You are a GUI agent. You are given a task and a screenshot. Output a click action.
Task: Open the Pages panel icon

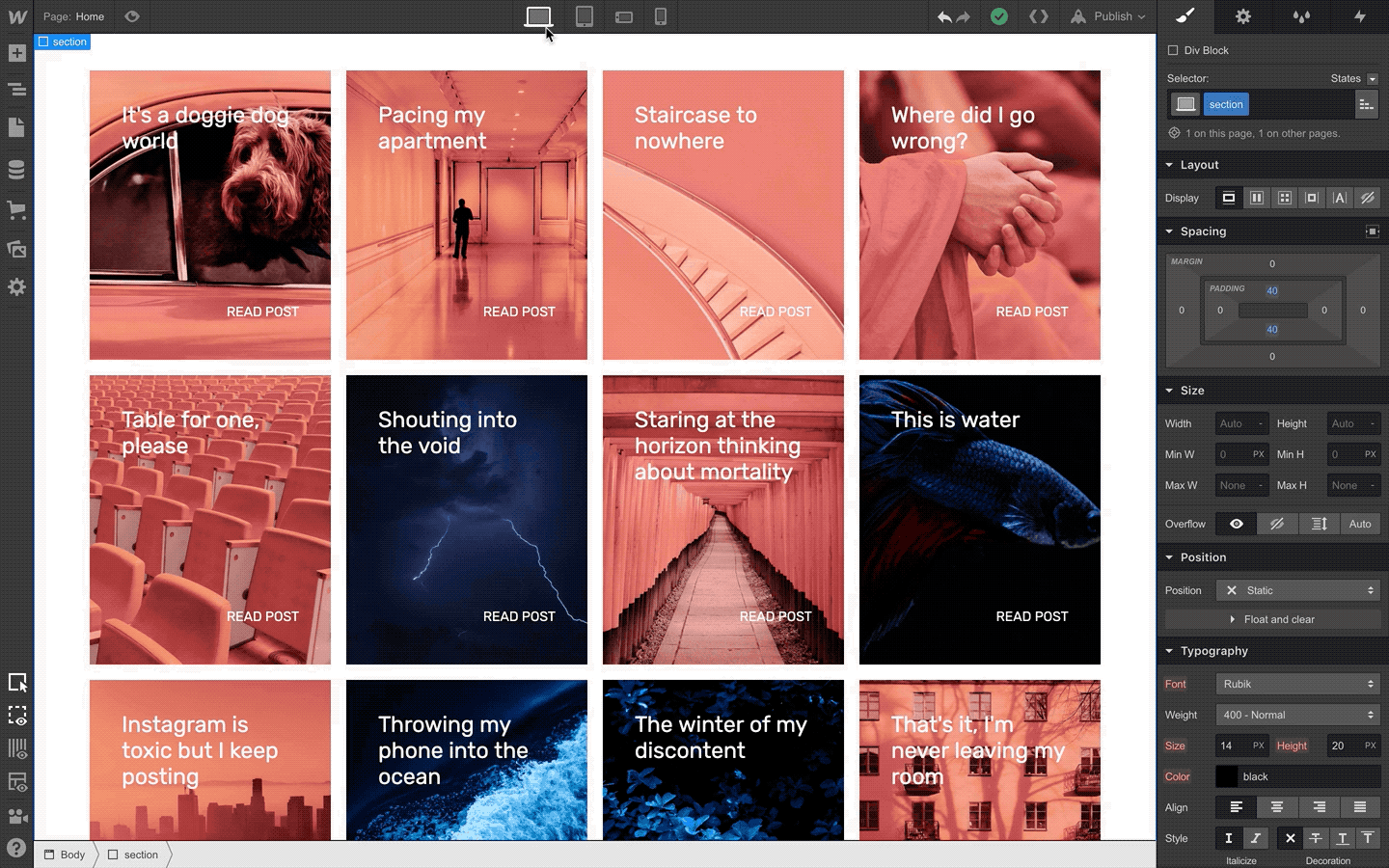[16, 127]
